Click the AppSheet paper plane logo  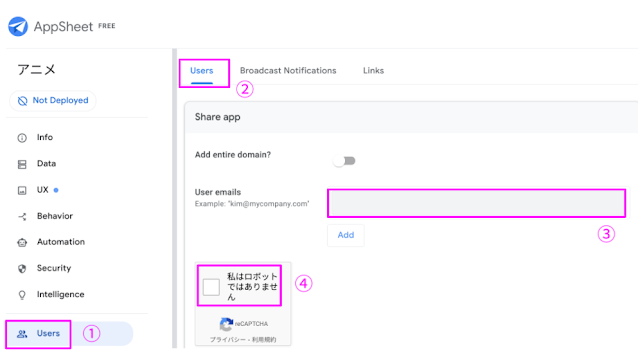tap(18, 26)
